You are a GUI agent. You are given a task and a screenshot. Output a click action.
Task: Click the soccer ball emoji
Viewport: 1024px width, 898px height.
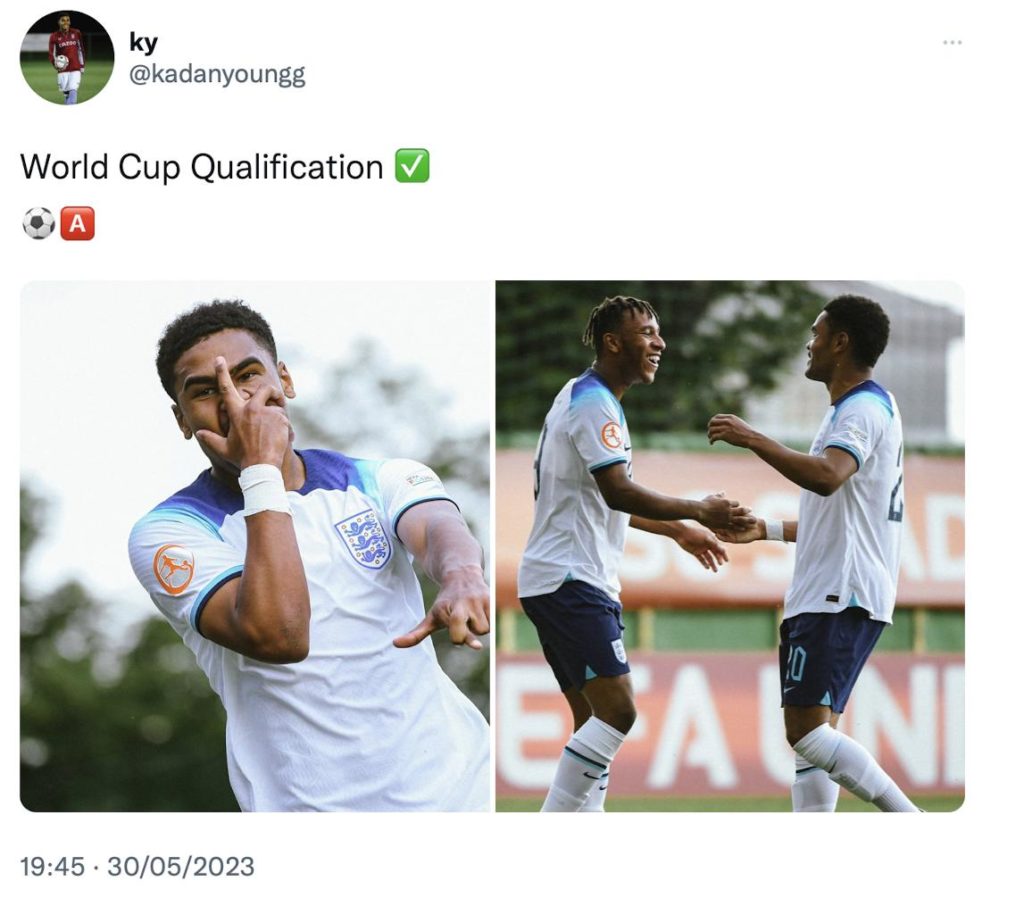[39, 223]
